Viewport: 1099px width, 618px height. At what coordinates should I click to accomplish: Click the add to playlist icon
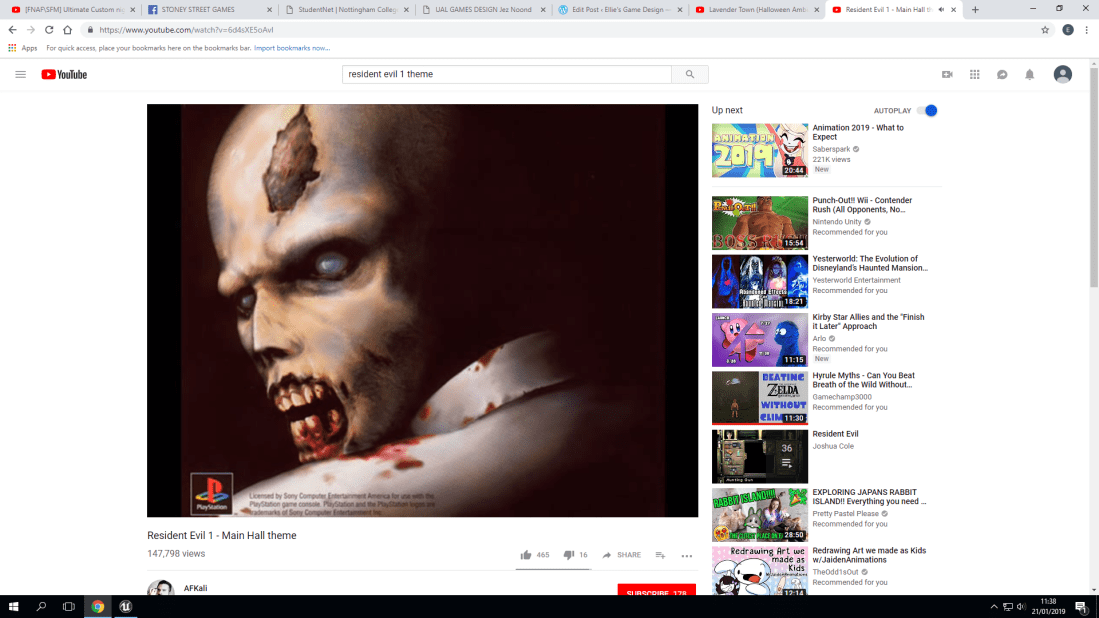(660, 555)
